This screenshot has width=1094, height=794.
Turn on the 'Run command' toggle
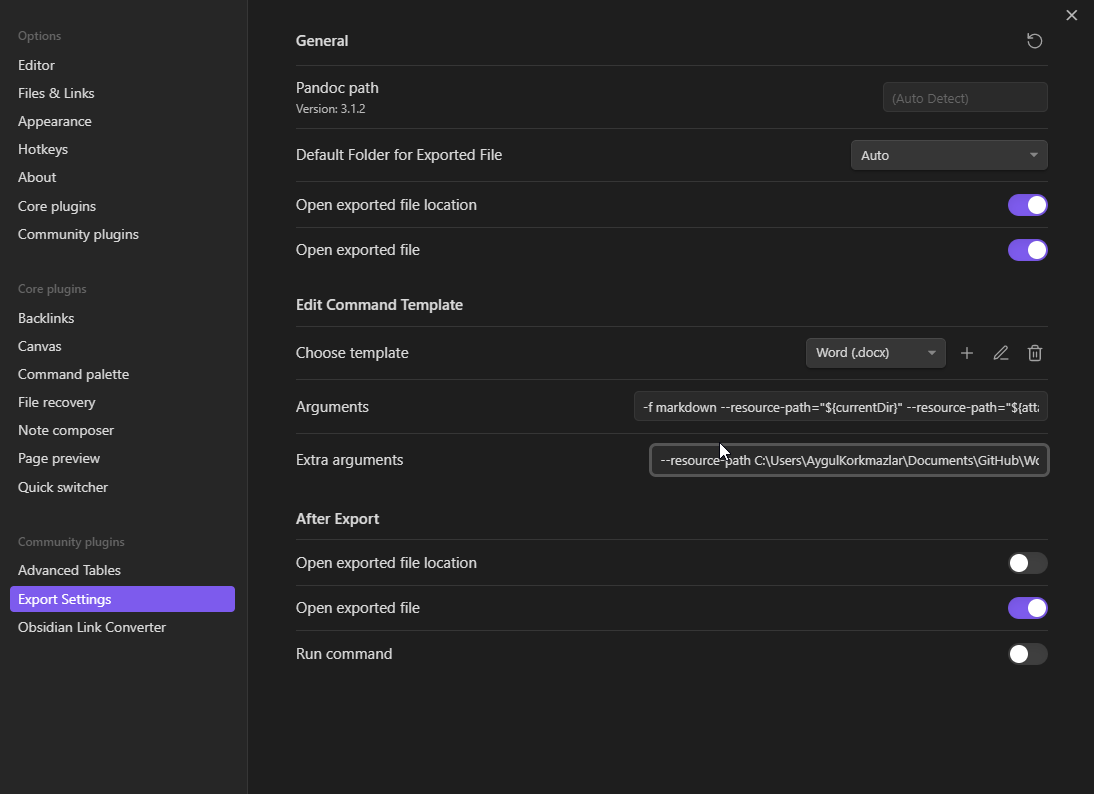(x=1027, y=653)
